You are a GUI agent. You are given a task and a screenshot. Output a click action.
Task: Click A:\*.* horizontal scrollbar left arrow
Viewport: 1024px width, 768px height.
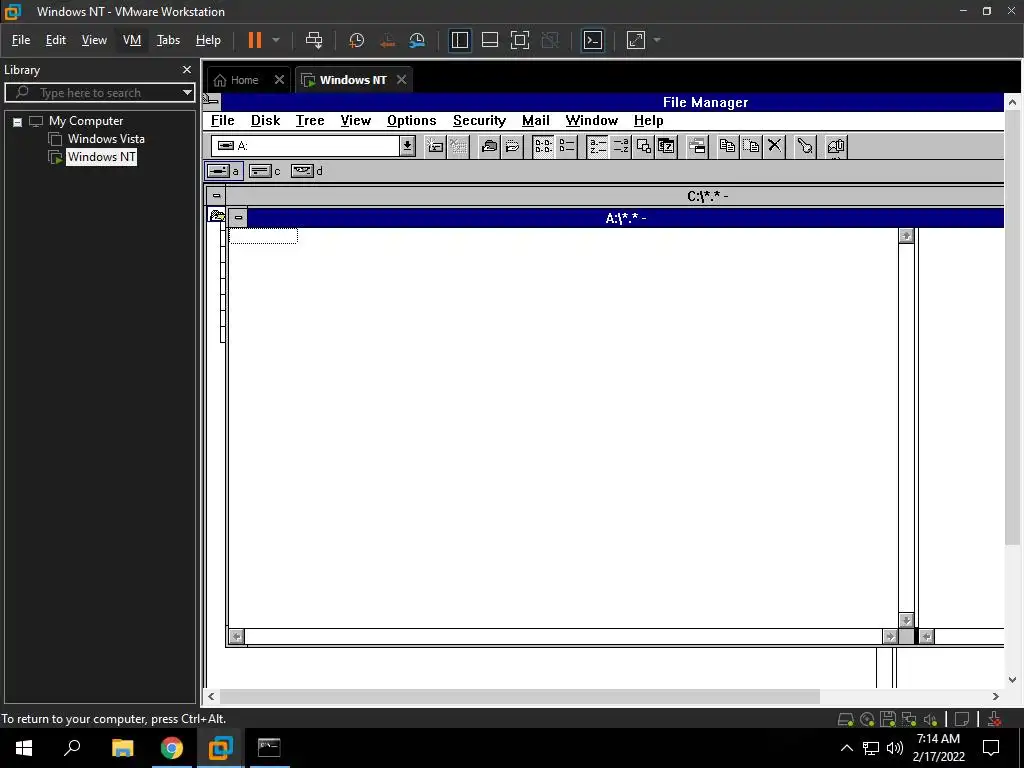pos(236,636)
